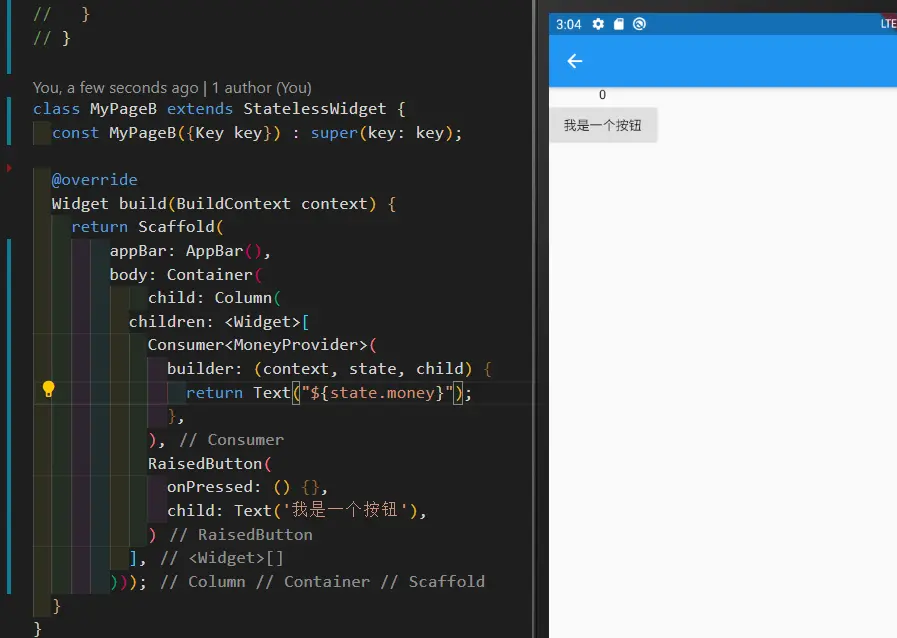Click the string '我是一个按钮' in code
897x638 pixels.
pyautogui.click(x=344, y=510)
